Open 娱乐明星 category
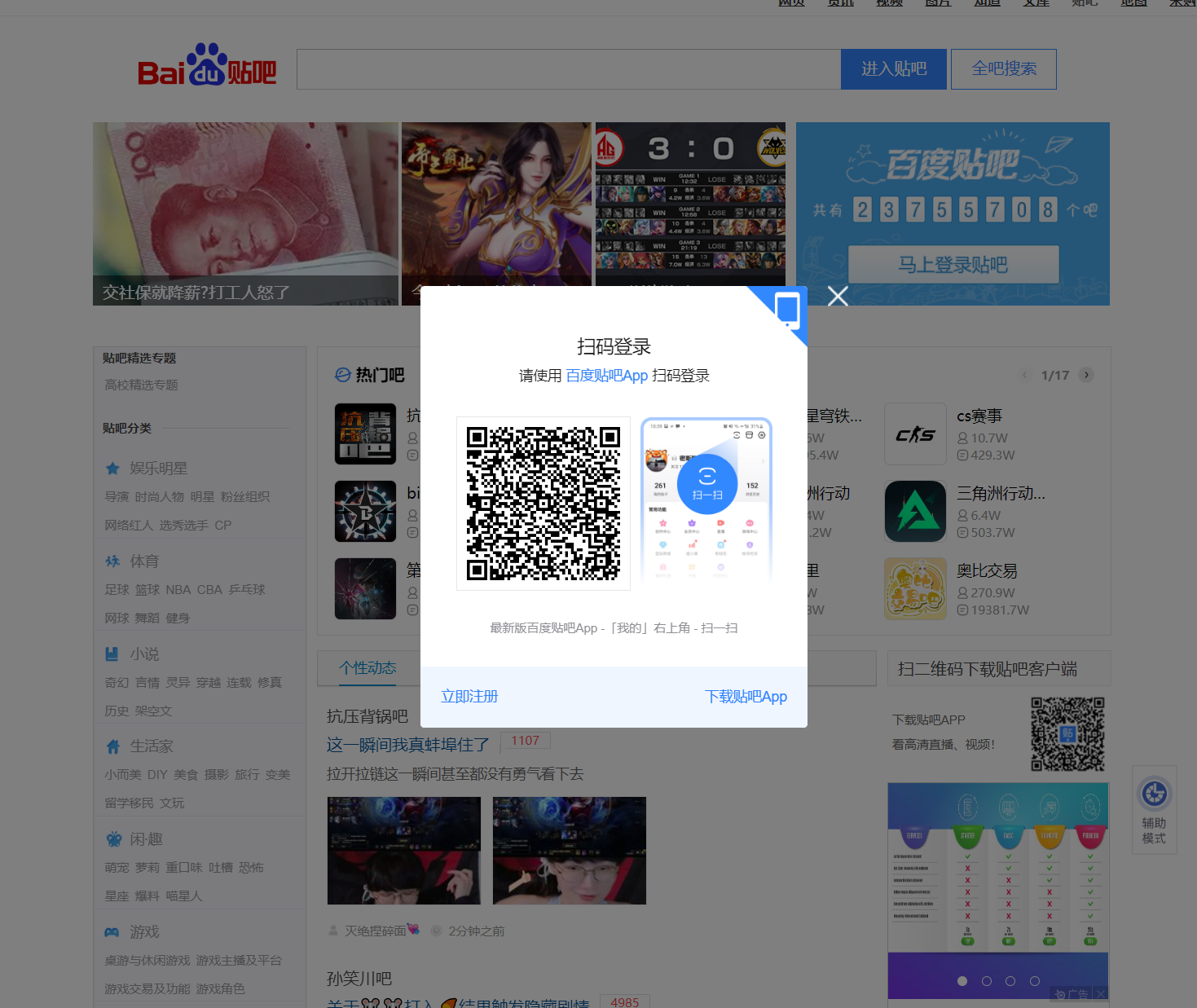 (159, 469)
